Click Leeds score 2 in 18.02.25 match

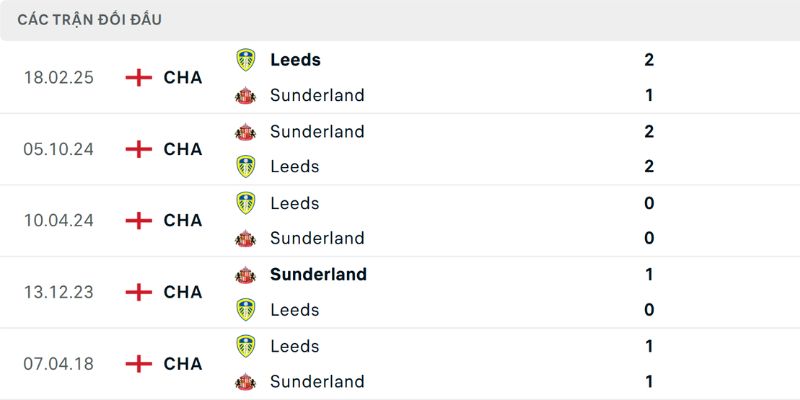click(x=649, y=60)
